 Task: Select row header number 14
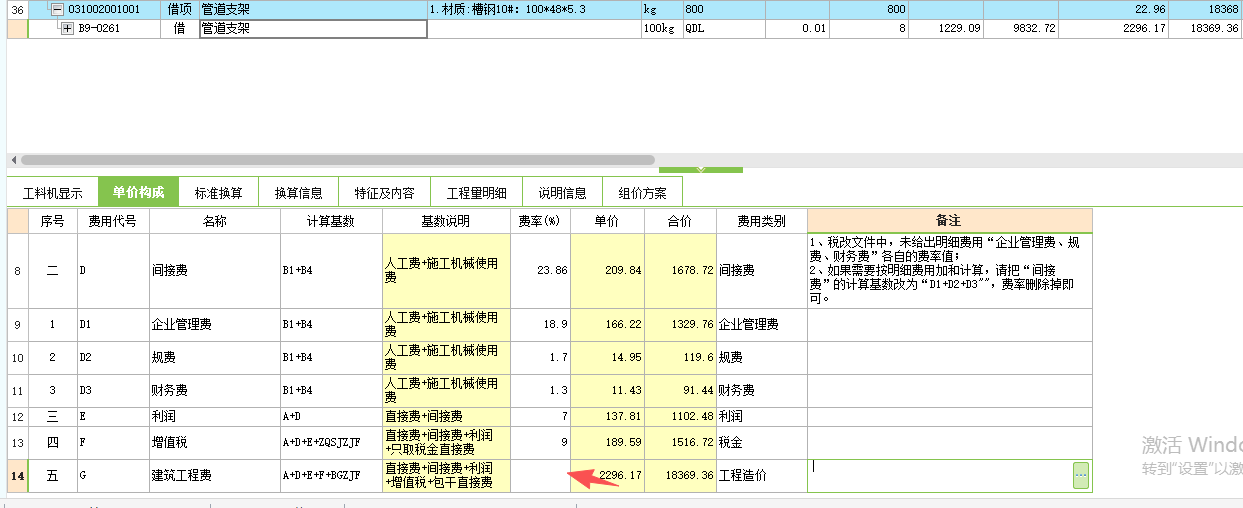click(x=18, y=476)
